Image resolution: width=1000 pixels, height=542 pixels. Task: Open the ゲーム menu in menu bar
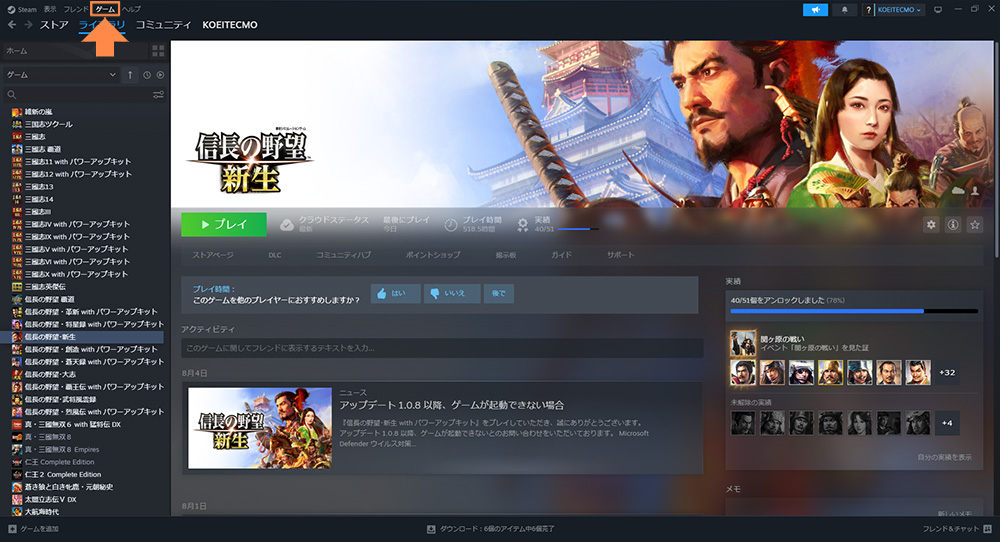point(105,9)
